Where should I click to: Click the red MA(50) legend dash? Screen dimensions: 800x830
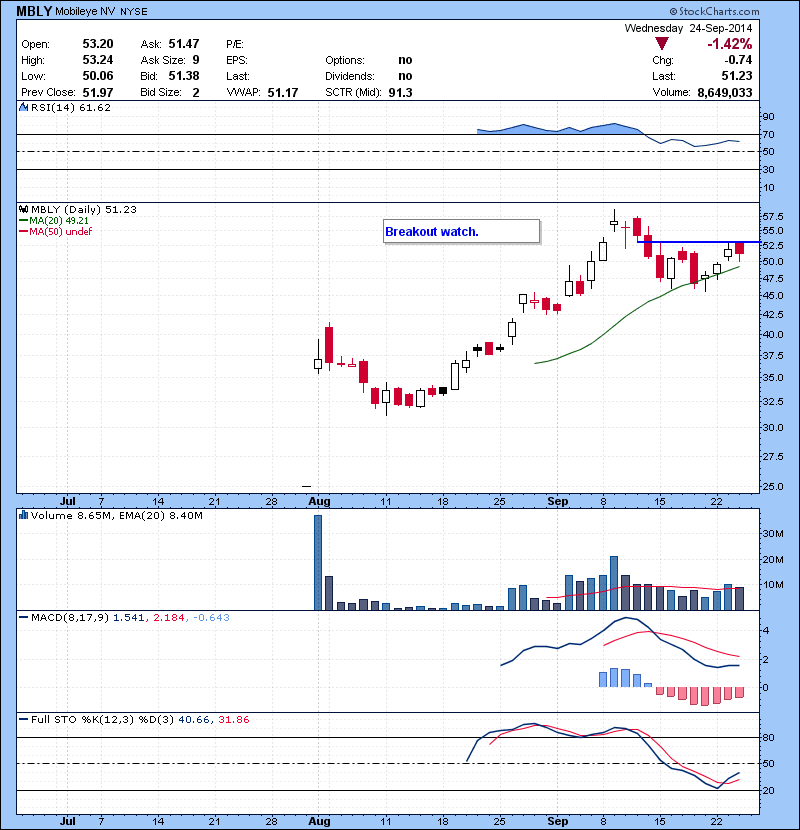coord(23,232)
